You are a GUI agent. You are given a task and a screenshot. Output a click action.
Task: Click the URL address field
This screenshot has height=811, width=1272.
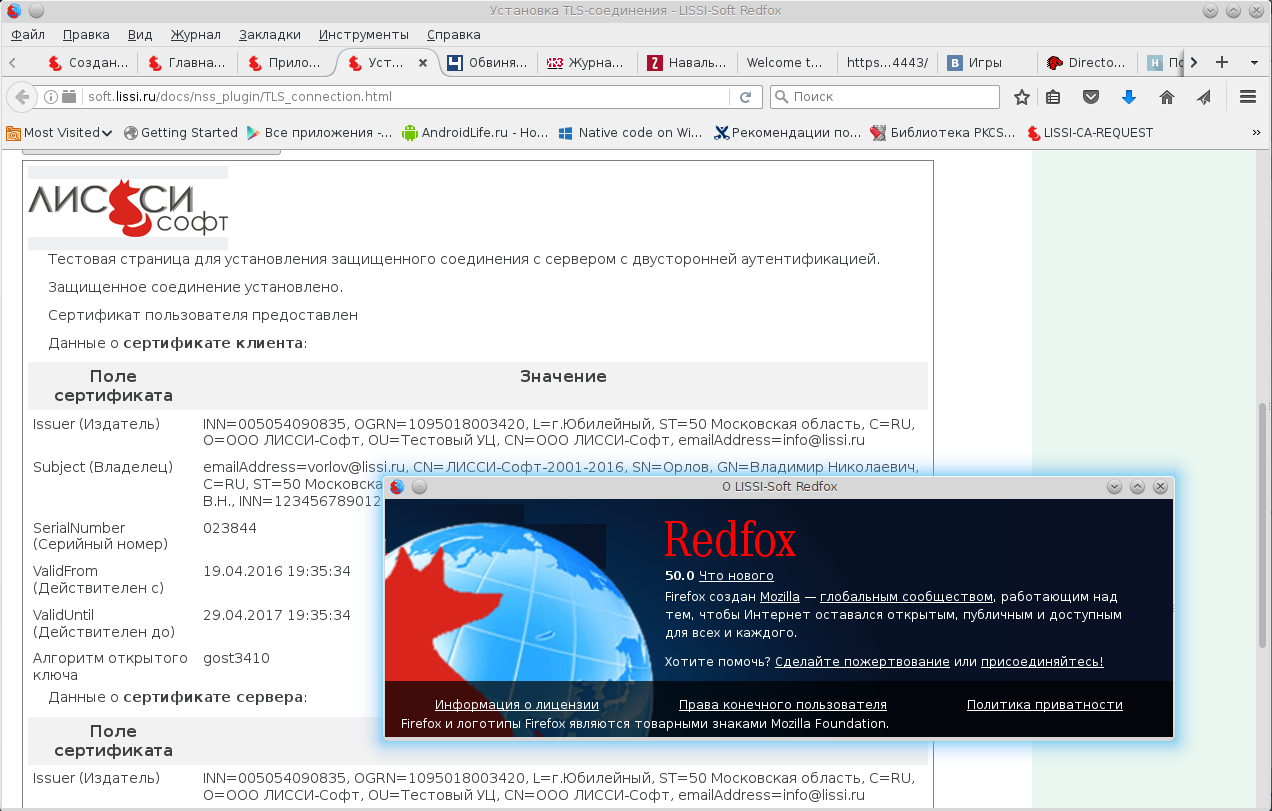tap(405, 97)
